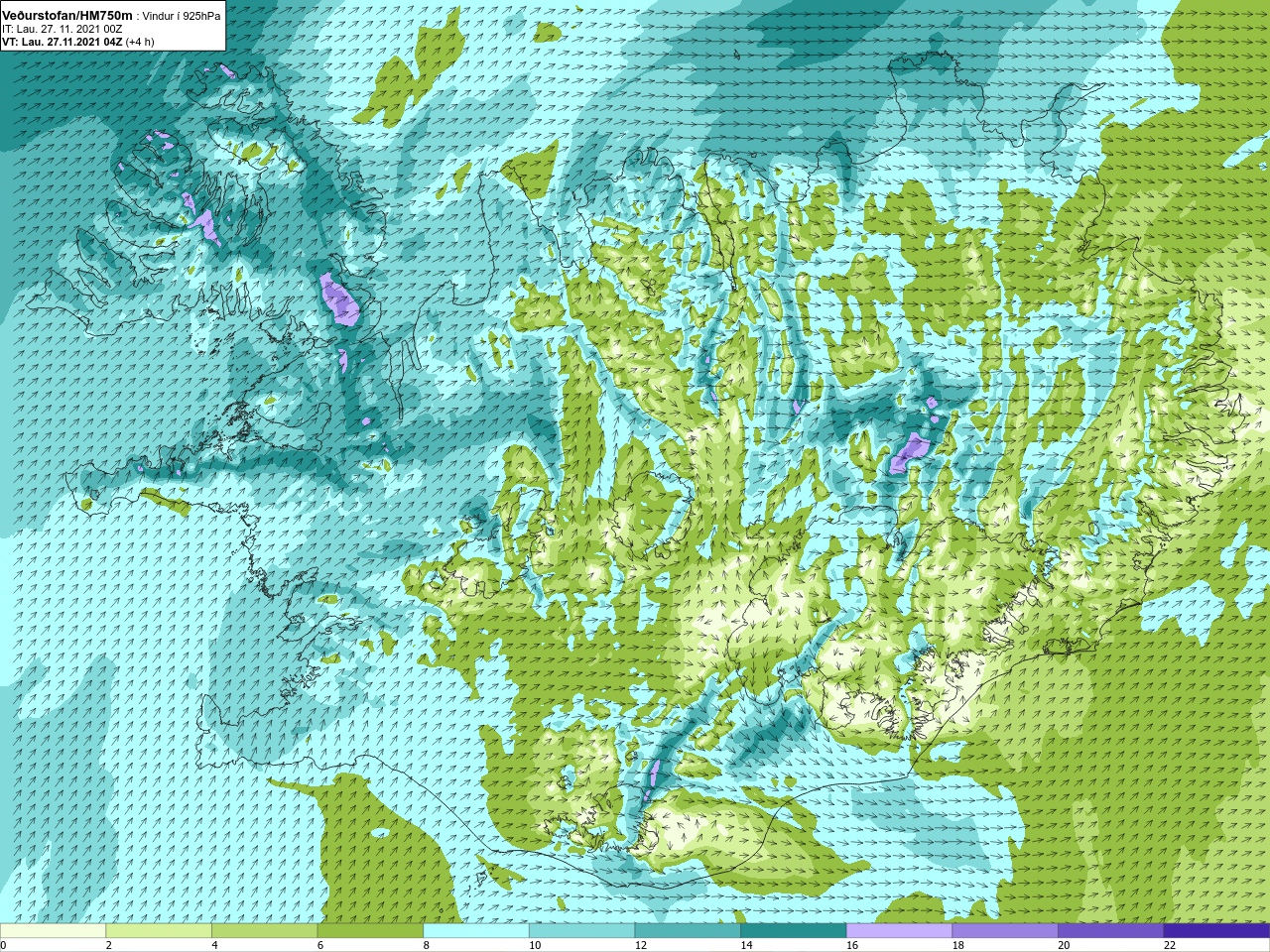Click the legend value '12'
This screenshot has width=1270, height=952.
(641, 945)
